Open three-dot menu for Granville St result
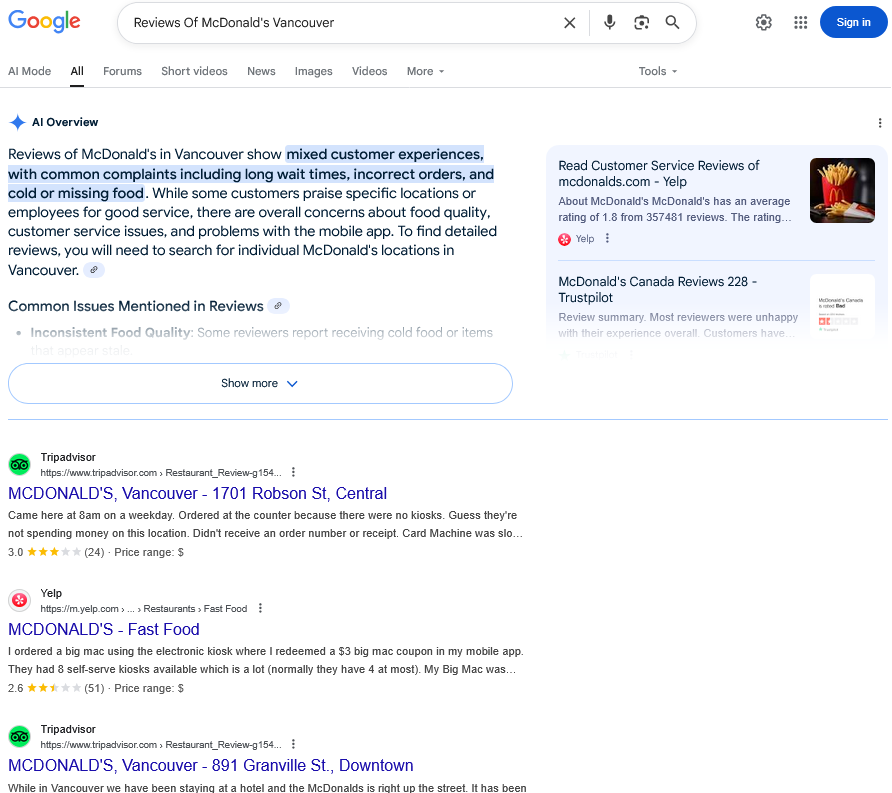Image resolution: width=892 pixels, height=793 pixels. tap(293, 744)
